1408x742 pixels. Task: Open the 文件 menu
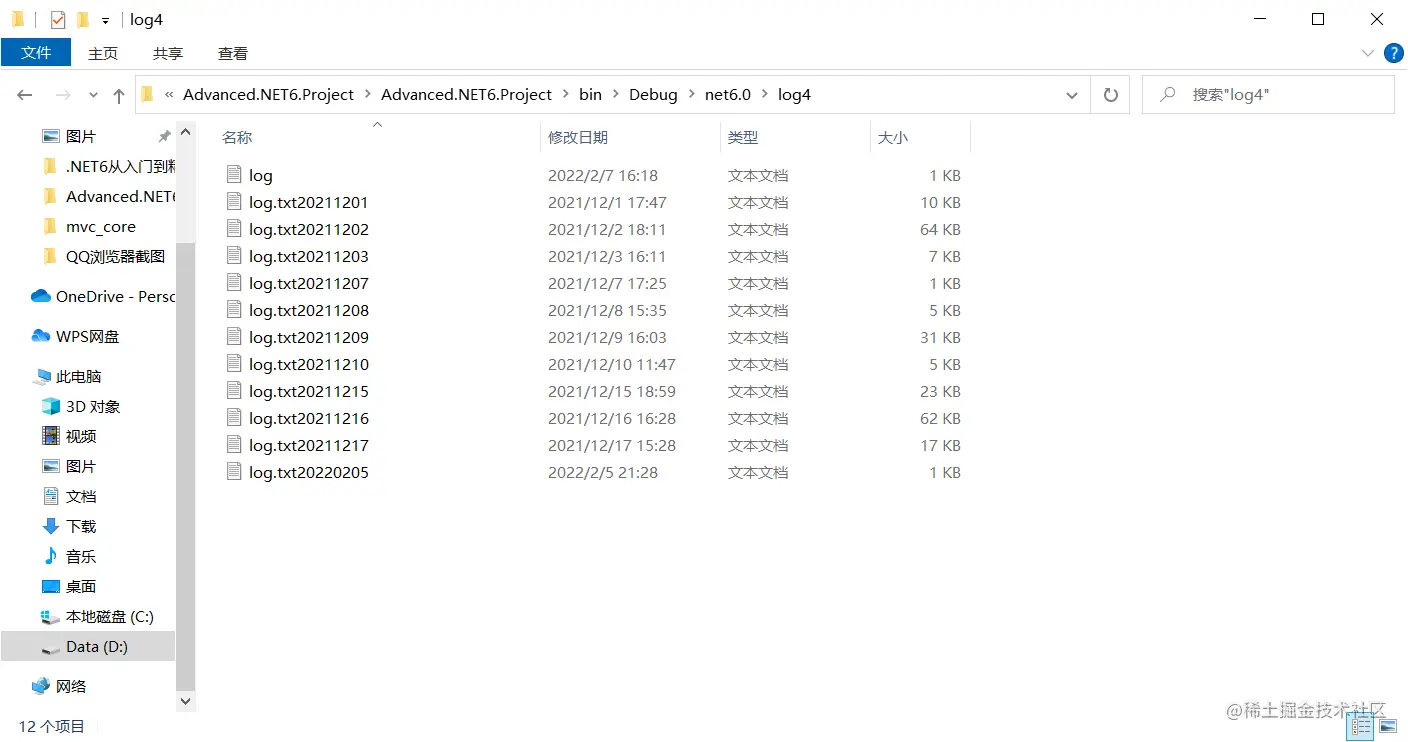[36, 53]
